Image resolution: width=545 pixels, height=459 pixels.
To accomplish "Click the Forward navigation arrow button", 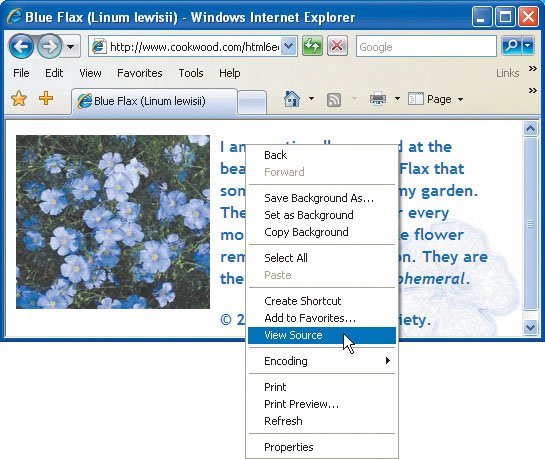I will pos(49,46).
